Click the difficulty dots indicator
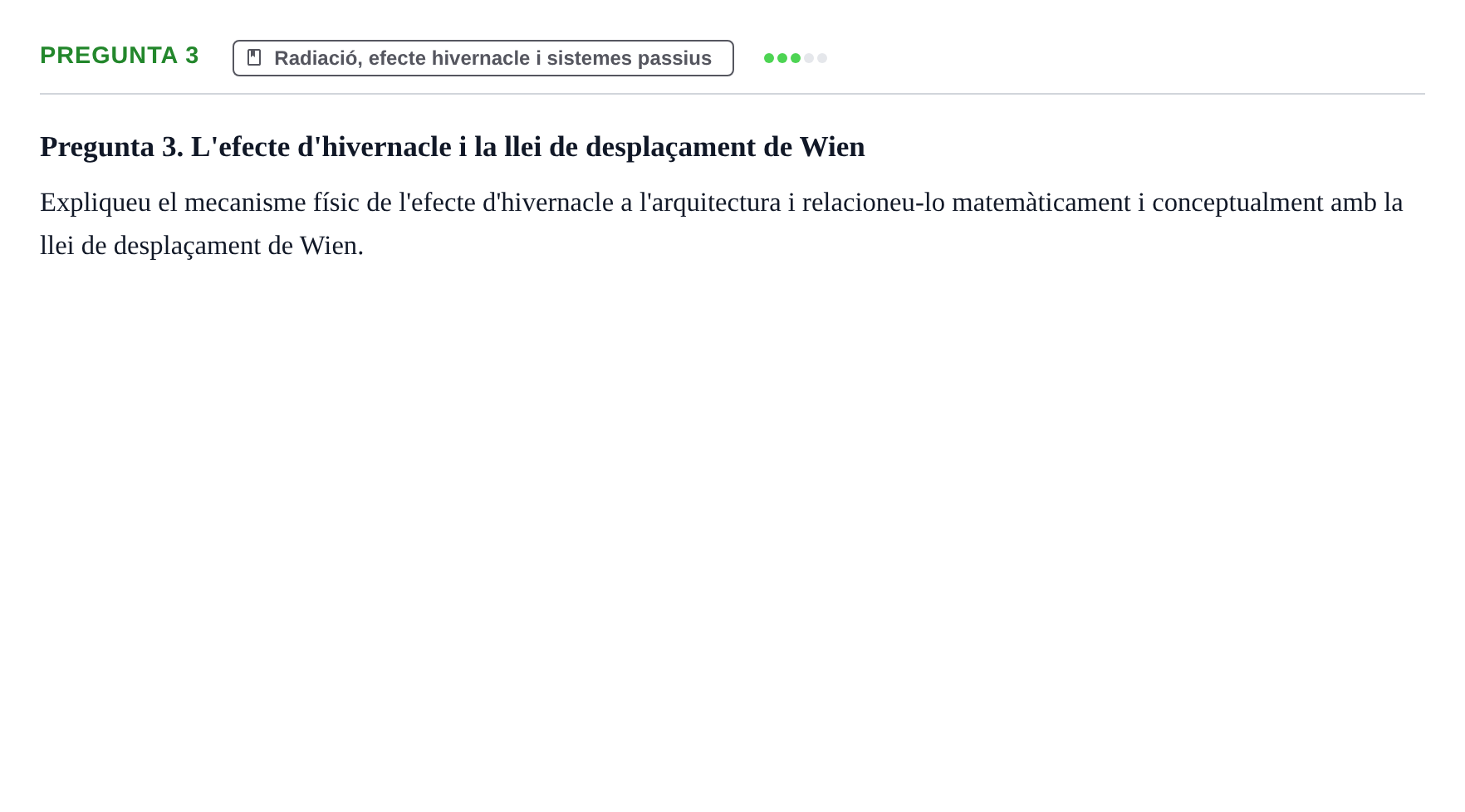 pyautogui.click(x=796, y=58)
